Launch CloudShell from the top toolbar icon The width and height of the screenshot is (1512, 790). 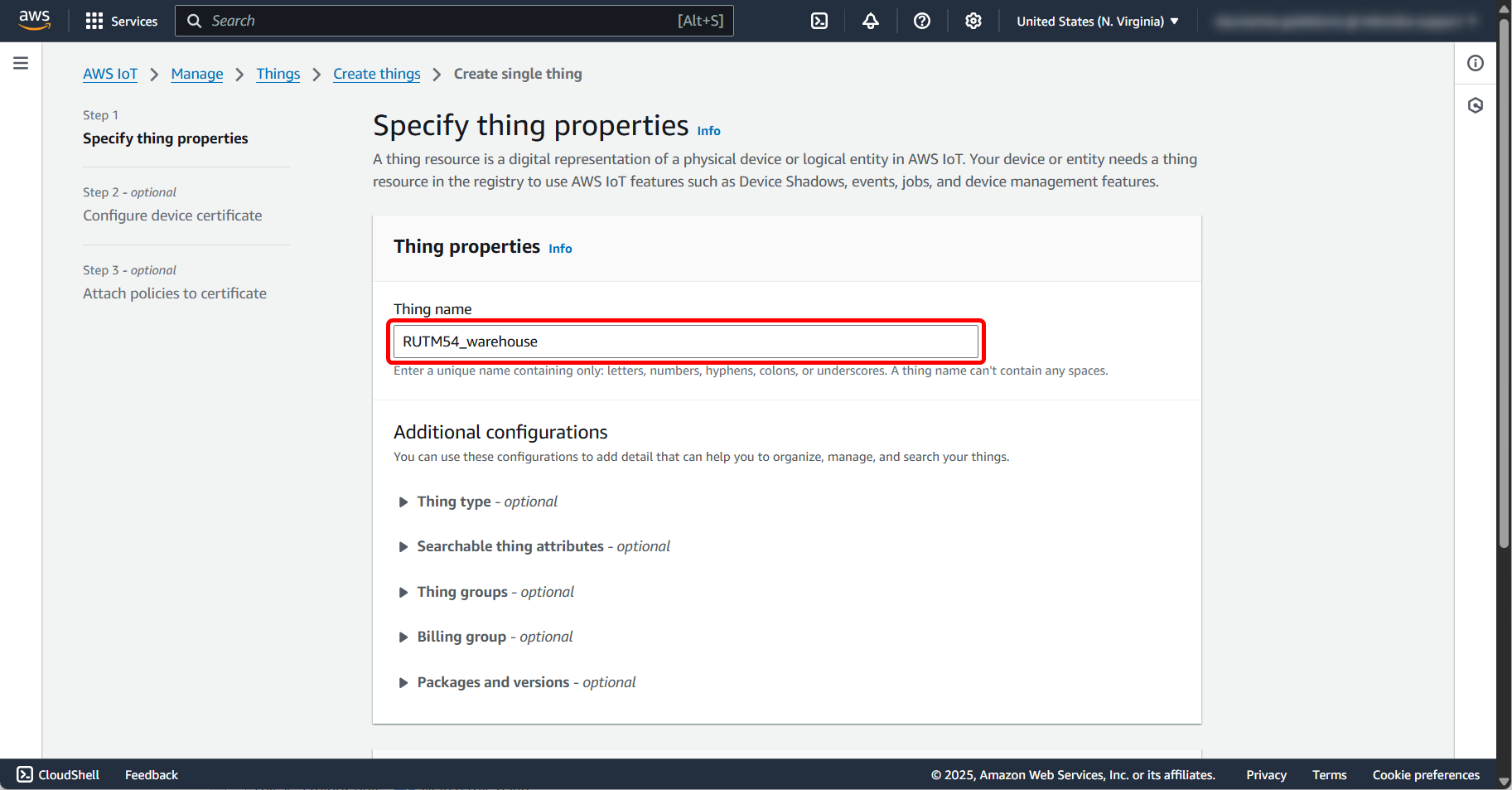tap(819, 21)
